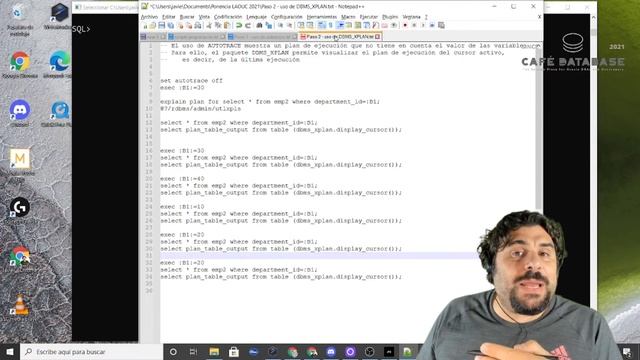Open the Editar menu
Image resolution: width=640 pixels, height=360 pixels.
(x=169, y=17)
